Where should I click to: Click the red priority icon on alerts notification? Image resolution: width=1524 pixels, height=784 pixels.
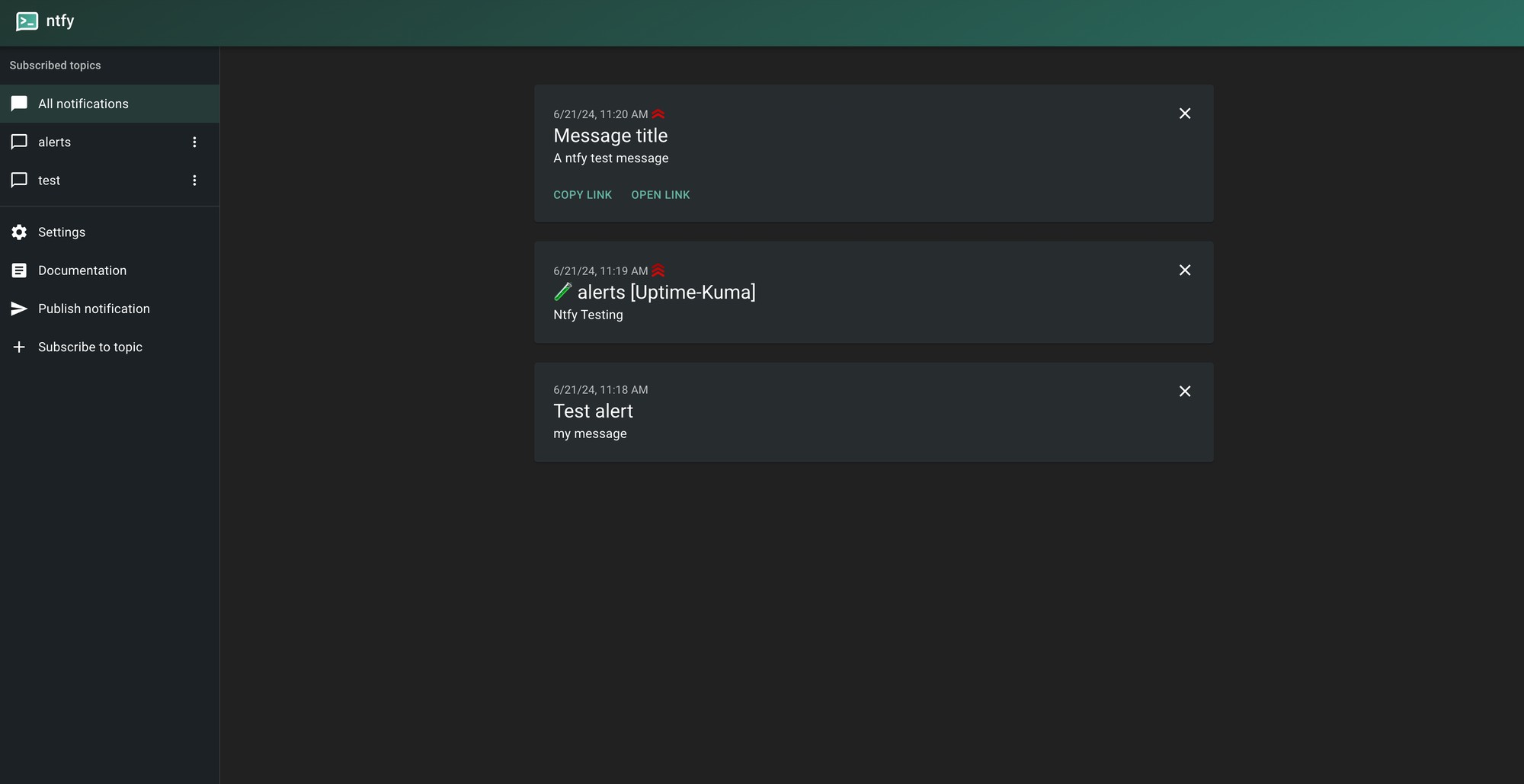pyautogui.click(x=658, y=270)
